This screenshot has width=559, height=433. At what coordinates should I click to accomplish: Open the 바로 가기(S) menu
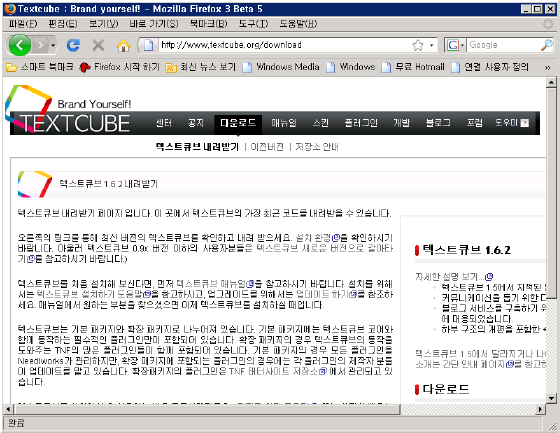[x=154, y=24]
